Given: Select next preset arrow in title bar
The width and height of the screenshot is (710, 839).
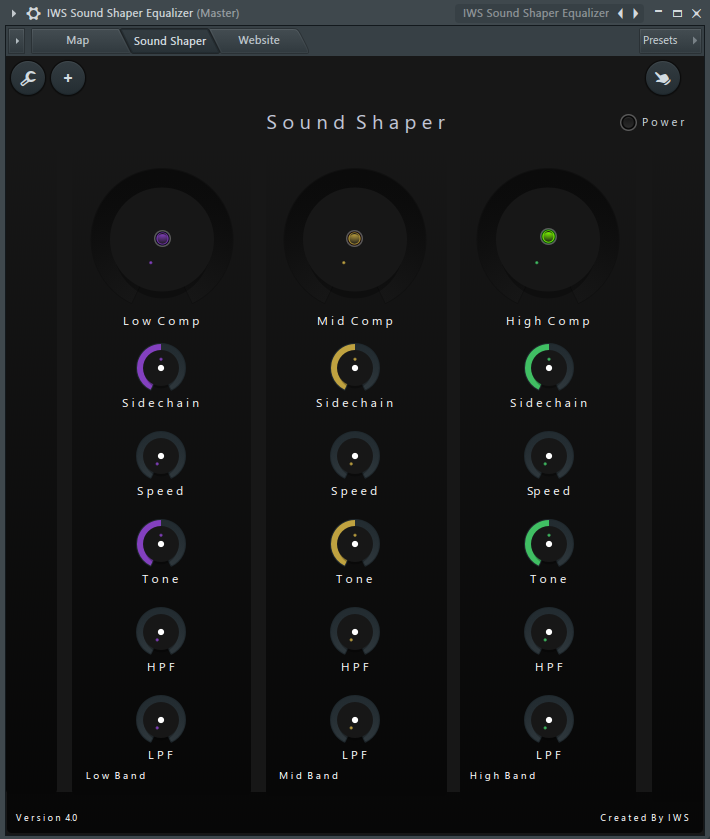Looking at the screenshot, I should [x=636, y=13].
